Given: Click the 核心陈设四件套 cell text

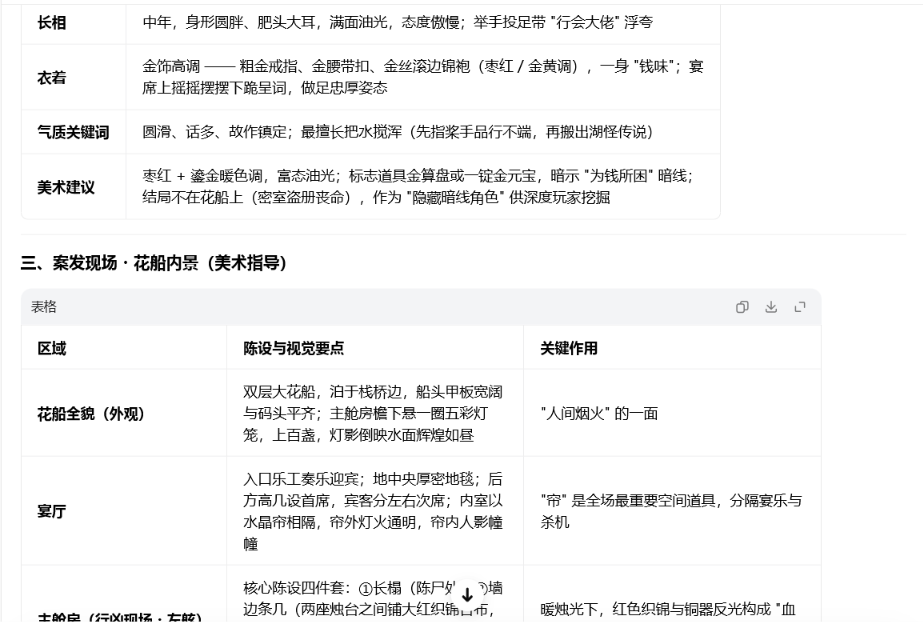Looking at the screenshot, I should point(373,599).
